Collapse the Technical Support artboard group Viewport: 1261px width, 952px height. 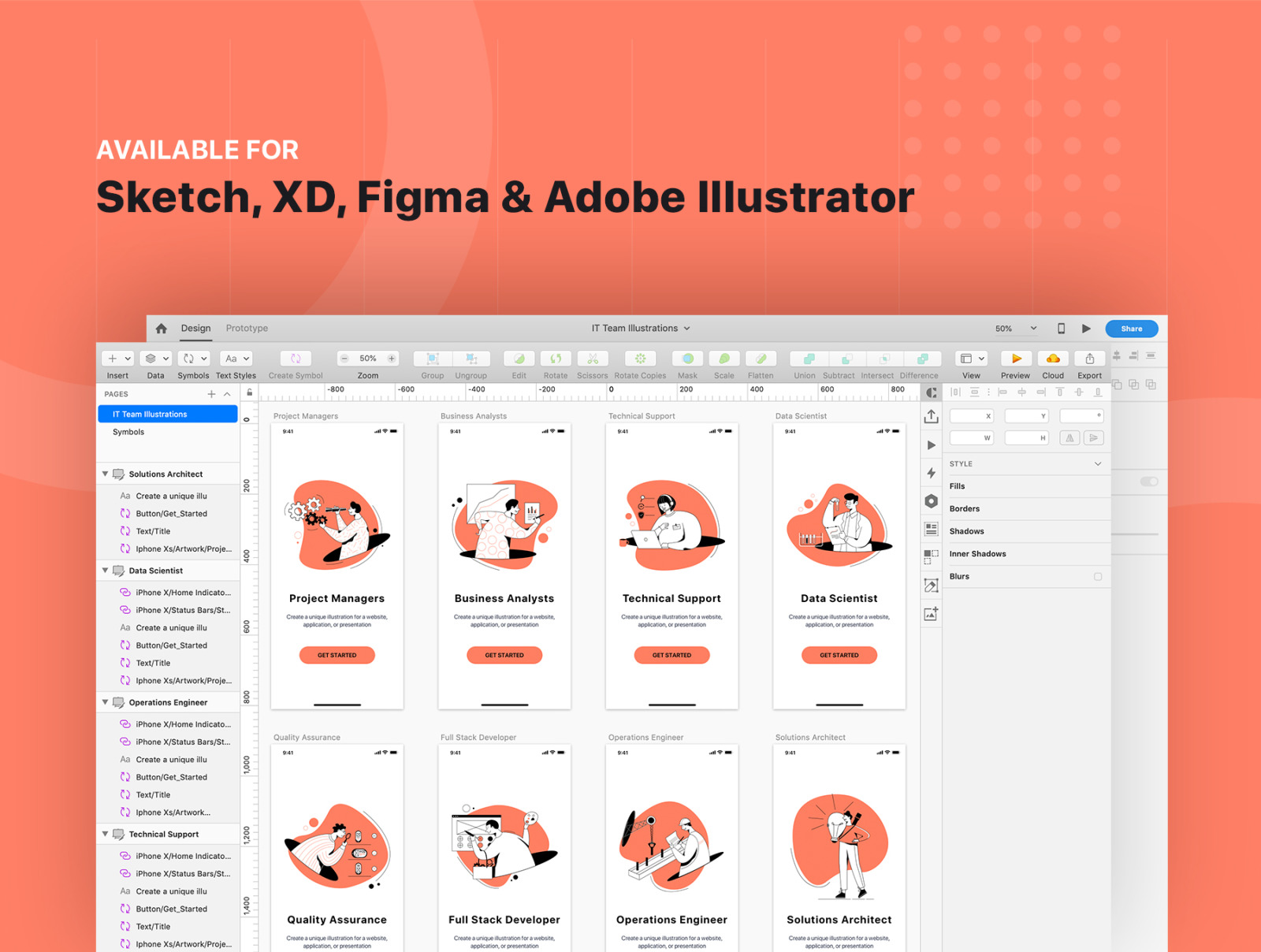click(105, 834)
